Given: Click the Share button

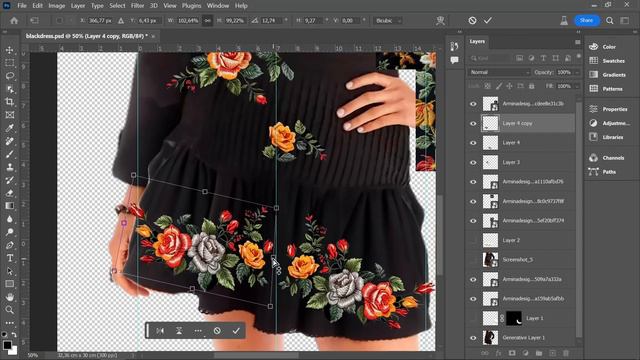Looking at the screenshot, I should tap(586, 20).
